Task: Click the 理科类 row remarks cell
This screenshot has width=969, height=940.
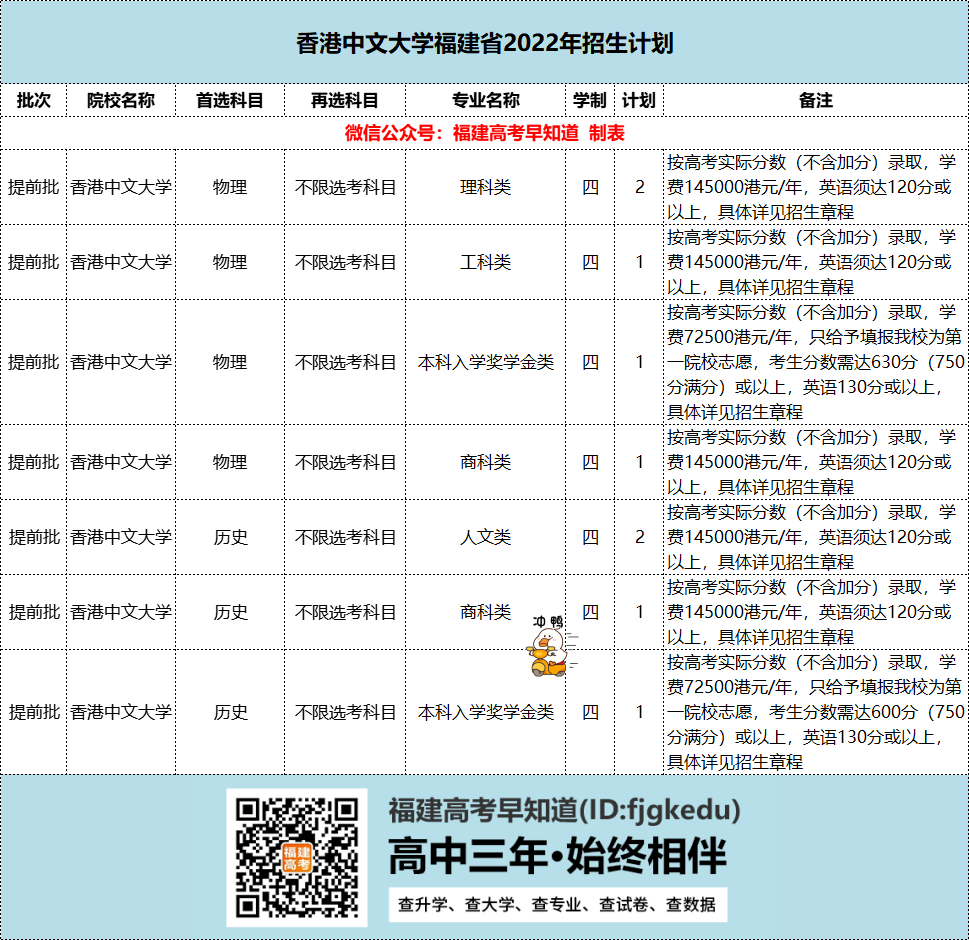Action: (x=816, y=187)
